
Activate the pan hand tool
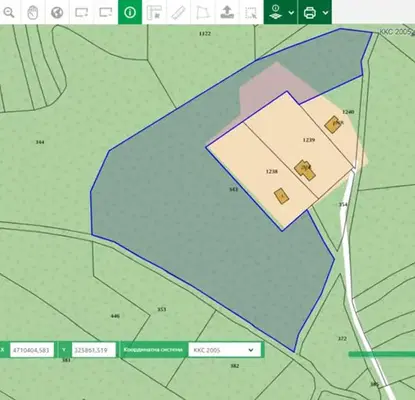[x=33, y=13]
